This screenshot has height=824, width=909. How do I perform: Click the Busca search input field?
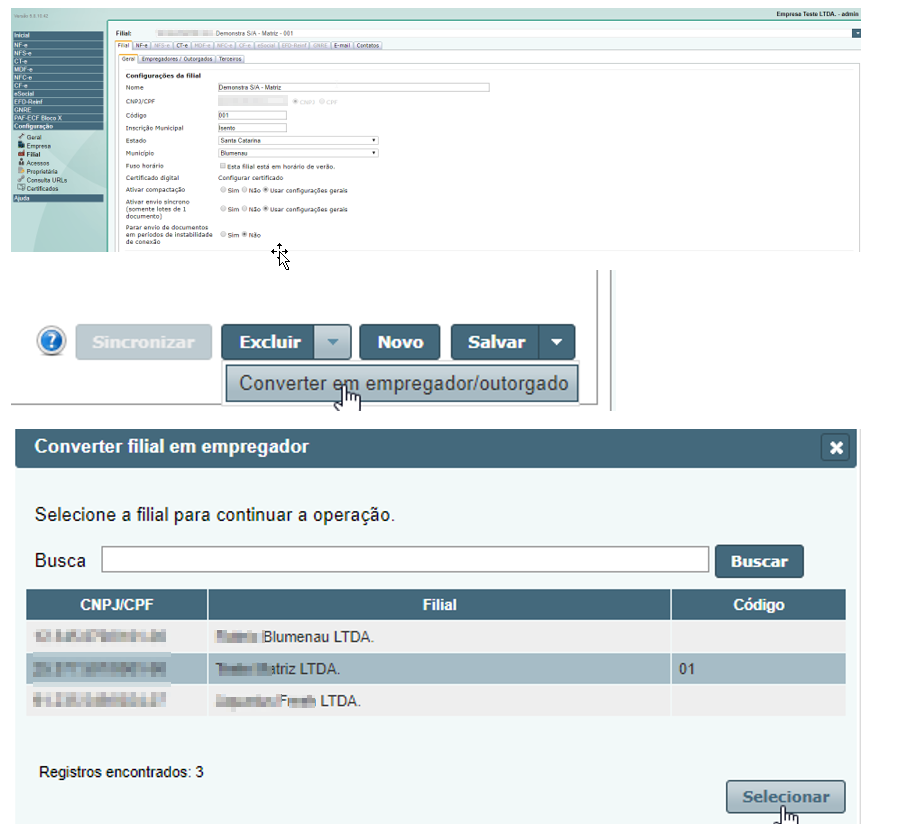(x=405, y=560)
